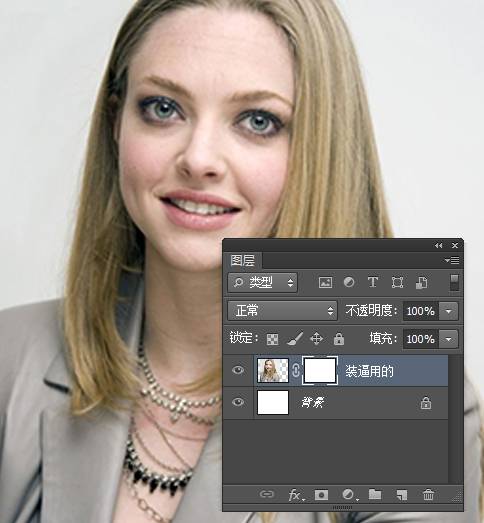Image resolution: width=484 pixels, height=523 pixels.
Task: Click the 填充 100% value field
Action: pyautogui.click(x=421, y=339)
